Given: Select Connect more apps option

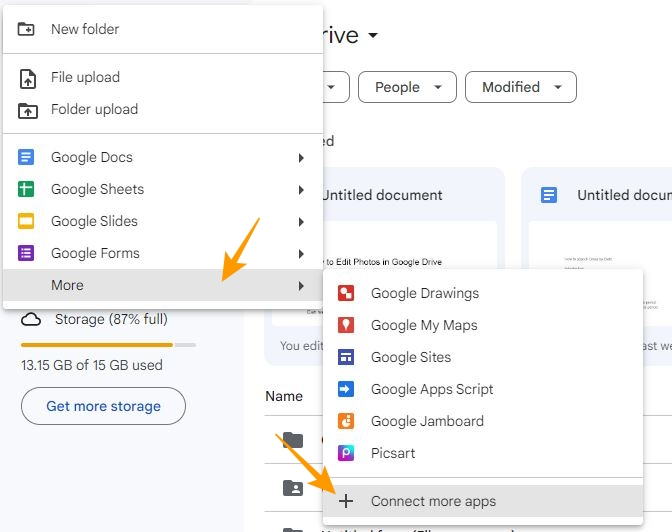Looking at the screenshot, I should click(x=483, y=501).
